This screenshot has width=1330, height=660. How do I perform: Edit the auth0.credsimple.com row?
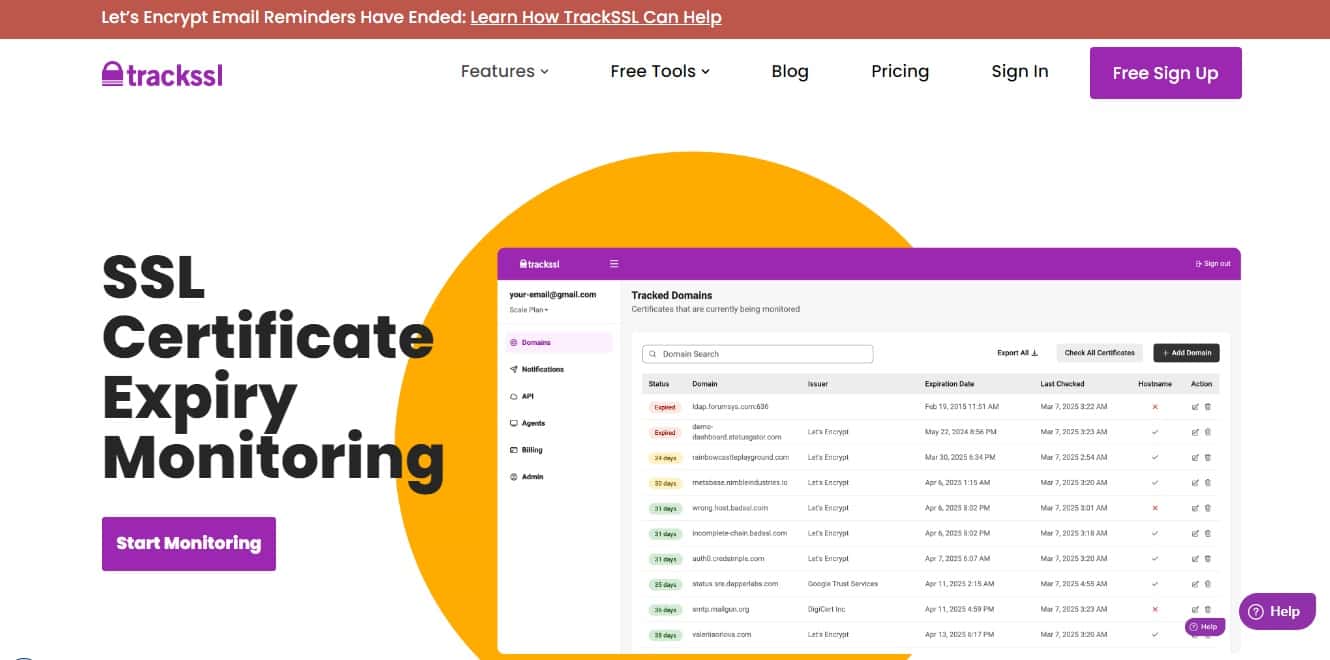click(x=1195, y=559)
